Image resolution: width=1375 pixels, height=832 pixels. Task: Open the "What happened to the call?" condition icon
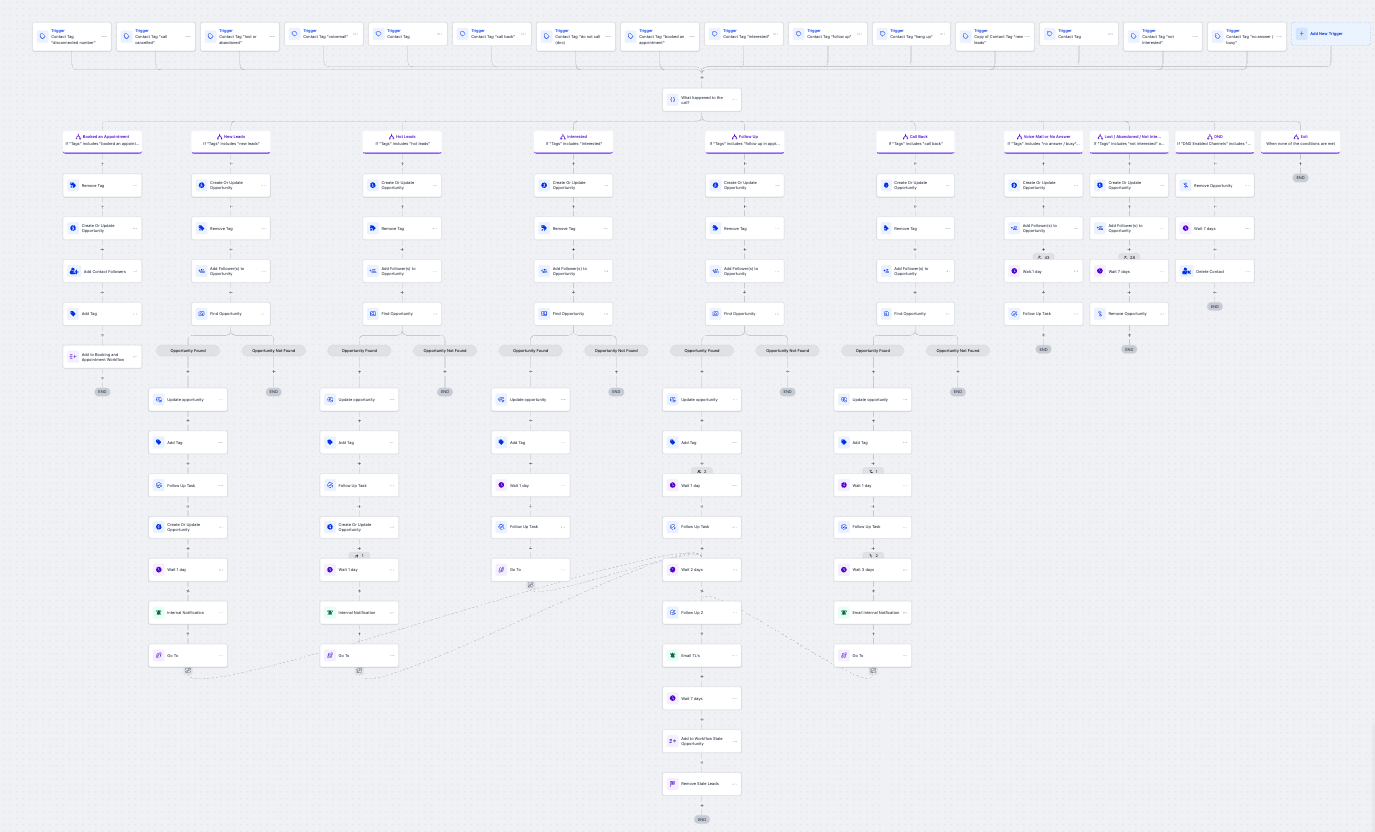click(672, 100)
